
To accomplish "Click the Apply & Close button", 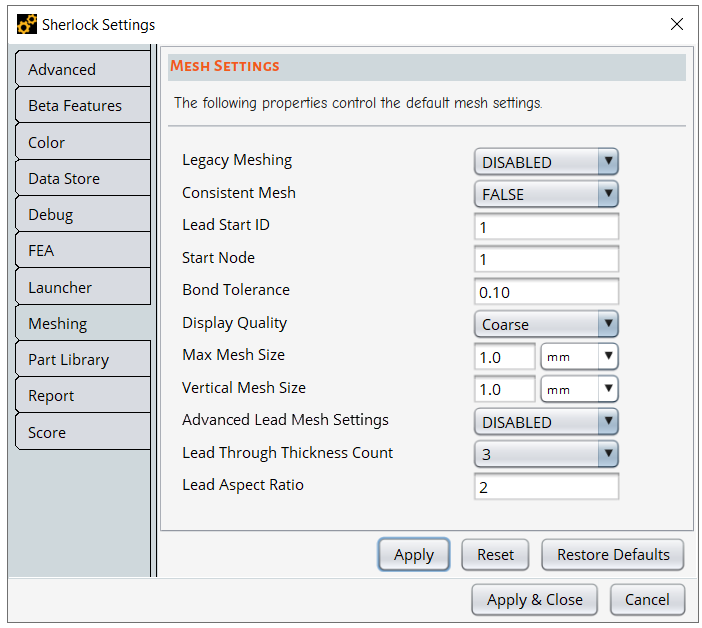I will point(535,599).
